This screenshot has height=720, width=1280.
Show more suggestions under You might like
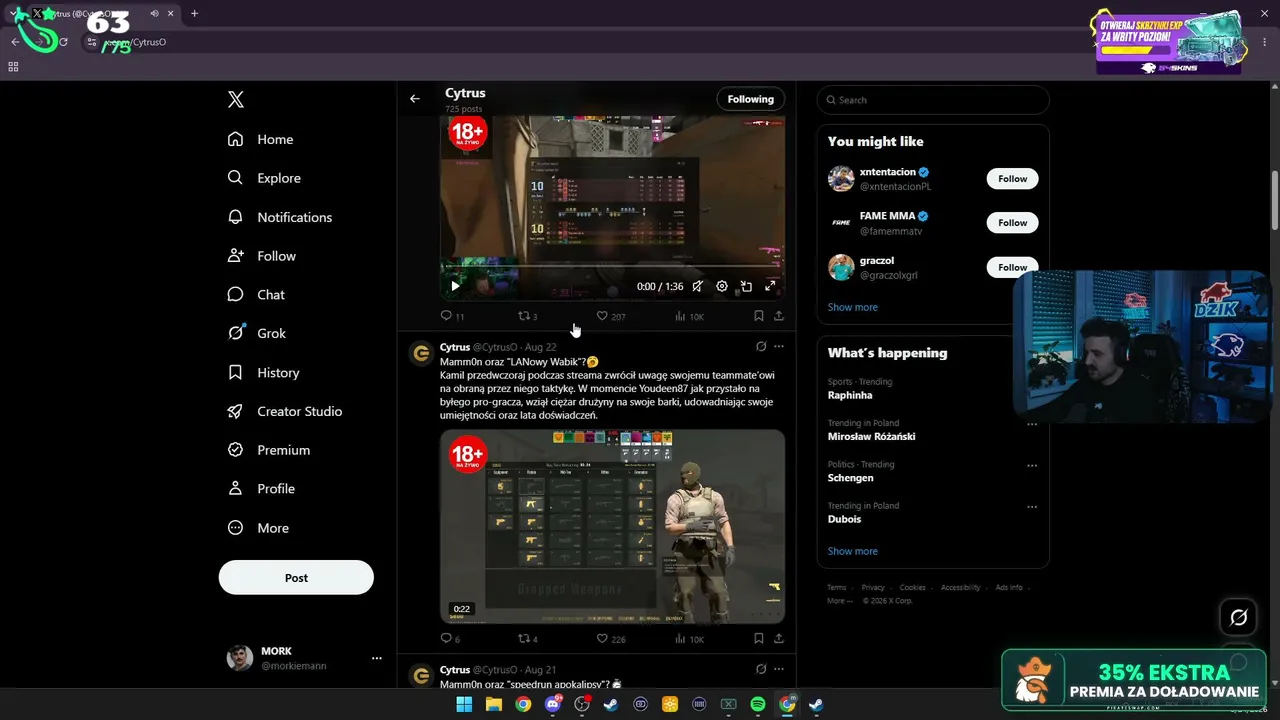(853, 307)
